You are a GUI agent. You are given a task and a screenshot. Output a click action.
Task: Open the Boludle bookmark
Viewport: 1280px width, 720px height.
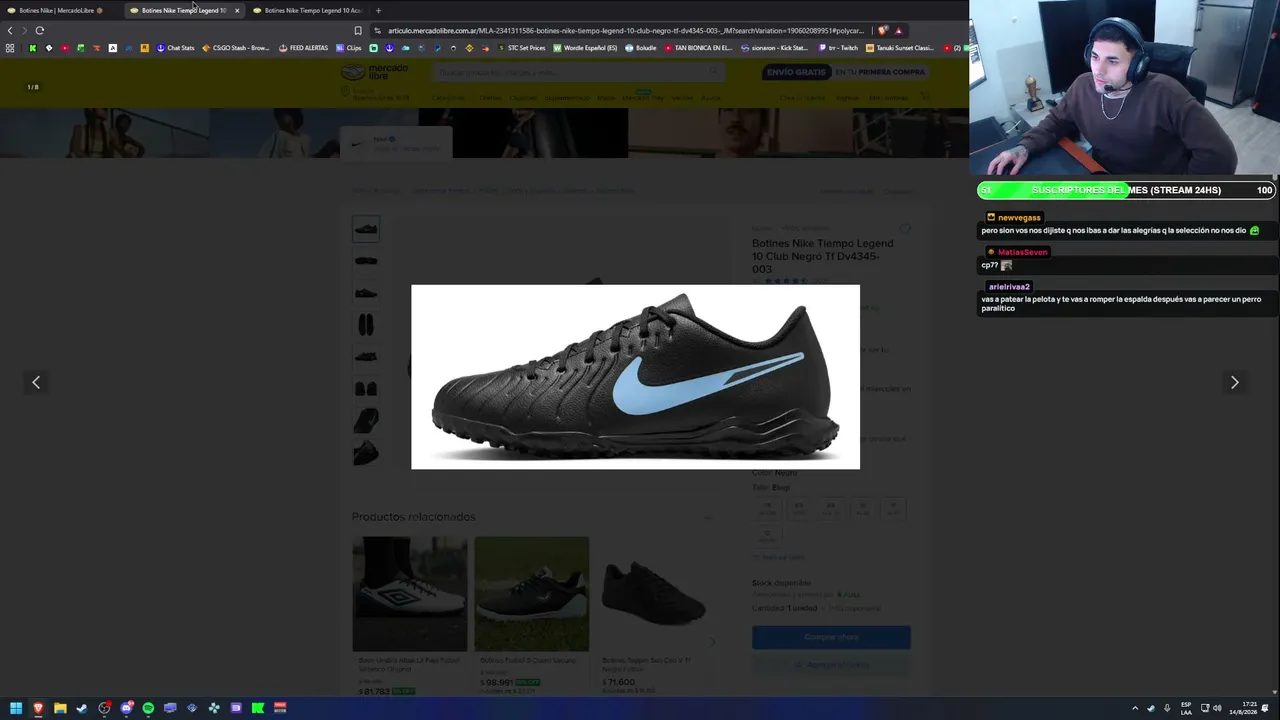pos(640,48)
